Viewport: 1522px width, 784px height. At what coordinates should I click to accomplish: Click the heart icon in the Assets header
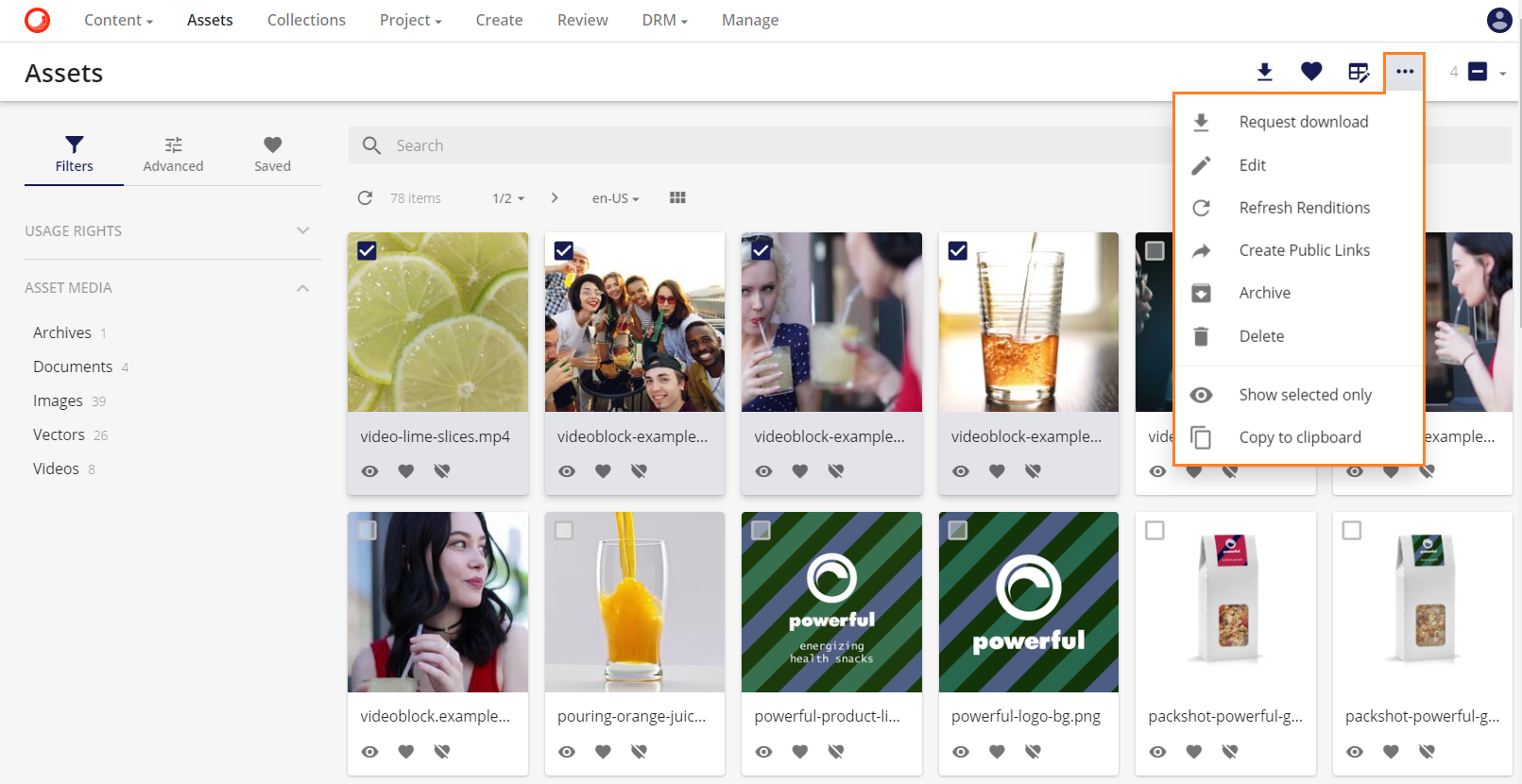(x=1310, y=72)
